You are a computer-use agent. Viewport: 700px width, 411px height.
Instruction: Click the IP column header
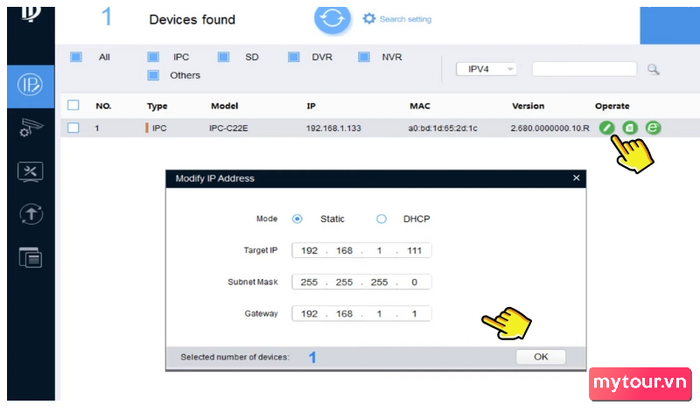311,106
